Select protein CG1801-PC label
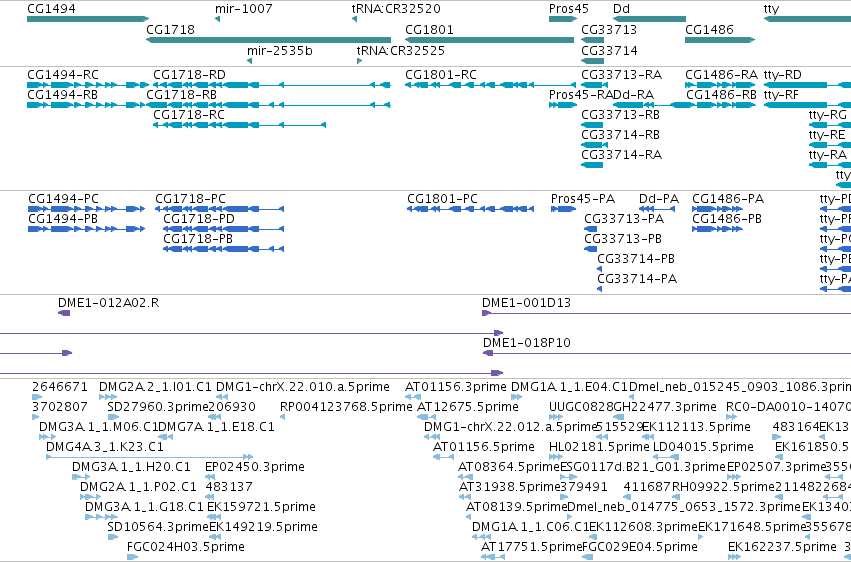 tap(442, 199)
